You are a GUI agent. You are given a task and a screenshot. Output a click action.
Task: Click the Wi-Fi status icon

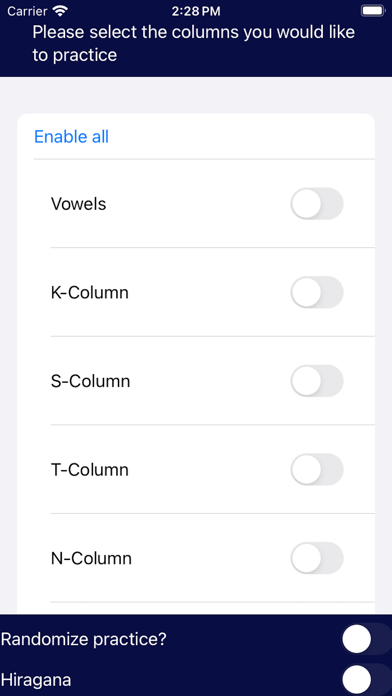[59, 11]
